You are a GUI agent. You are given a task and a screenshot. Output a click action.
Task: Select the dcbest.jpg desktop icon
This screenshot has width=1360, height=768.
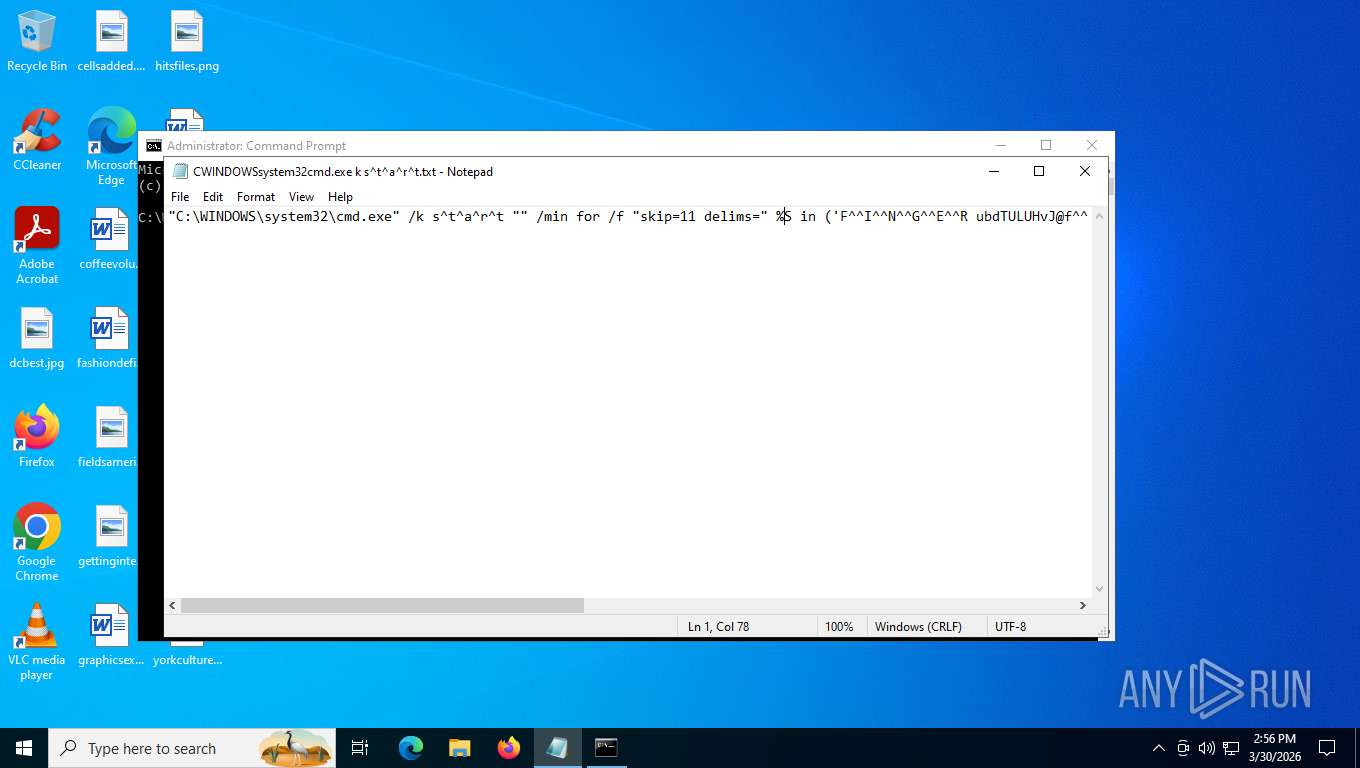tap(37, 338)
